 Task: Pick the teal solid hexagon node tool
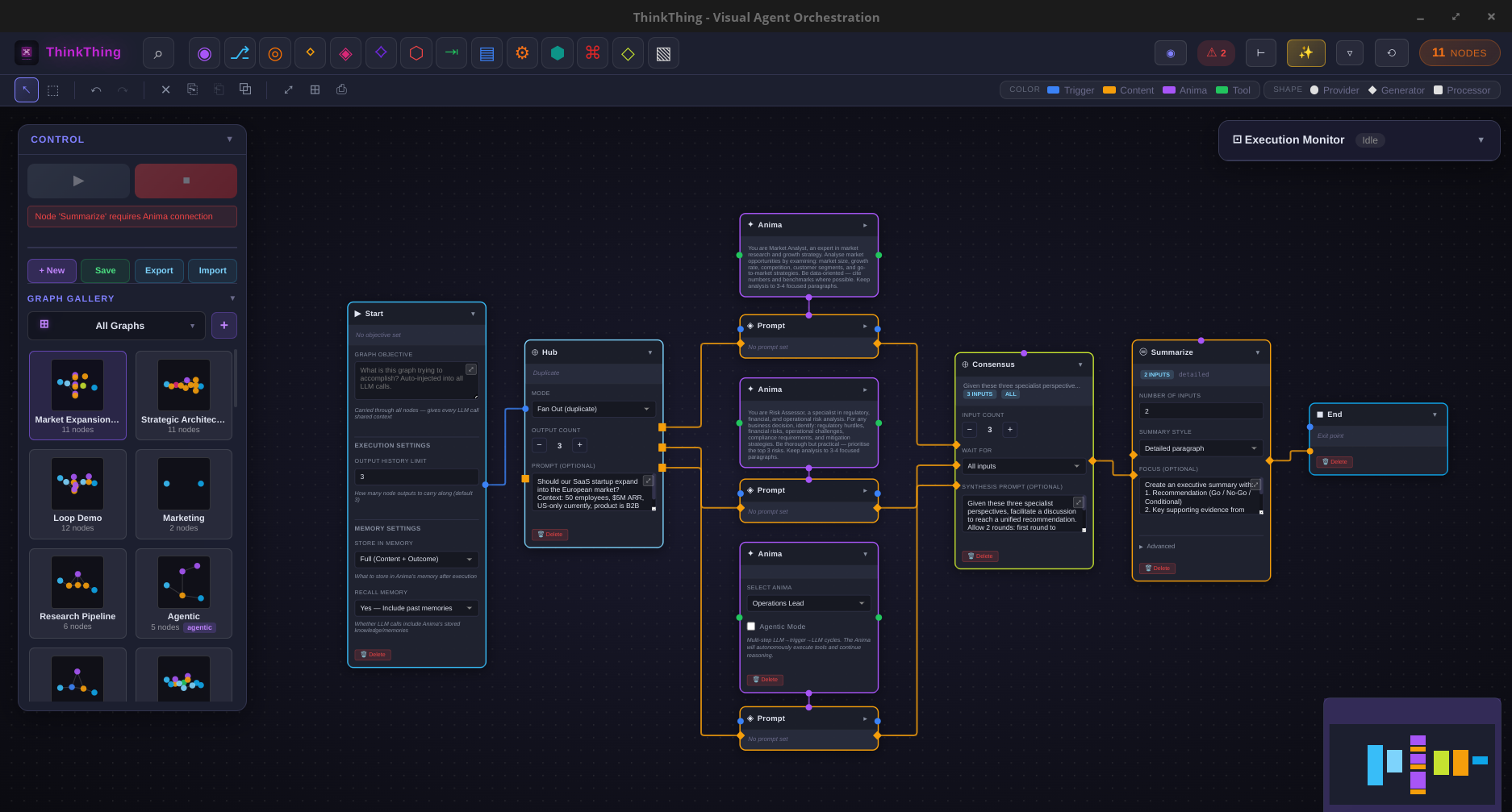click(558, 53)
